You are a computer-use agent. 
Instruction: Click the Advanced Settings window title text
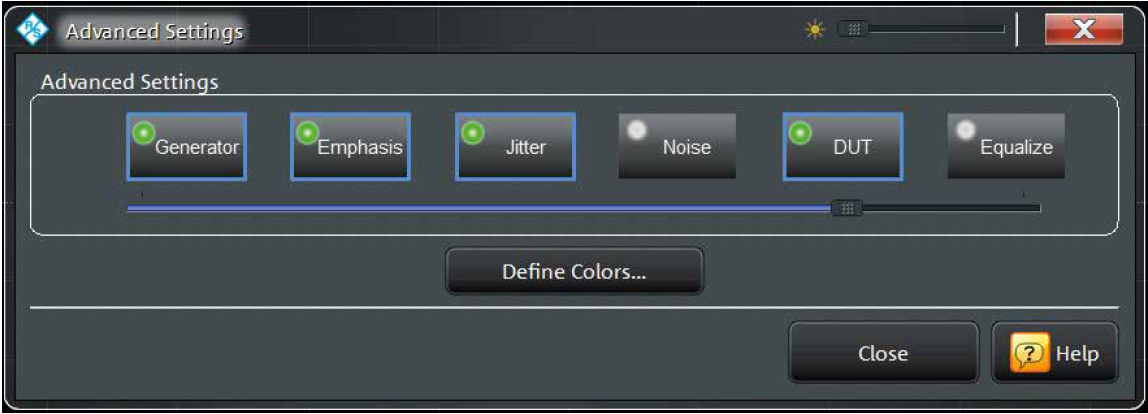pyautogui.click(x=154, y=32)
